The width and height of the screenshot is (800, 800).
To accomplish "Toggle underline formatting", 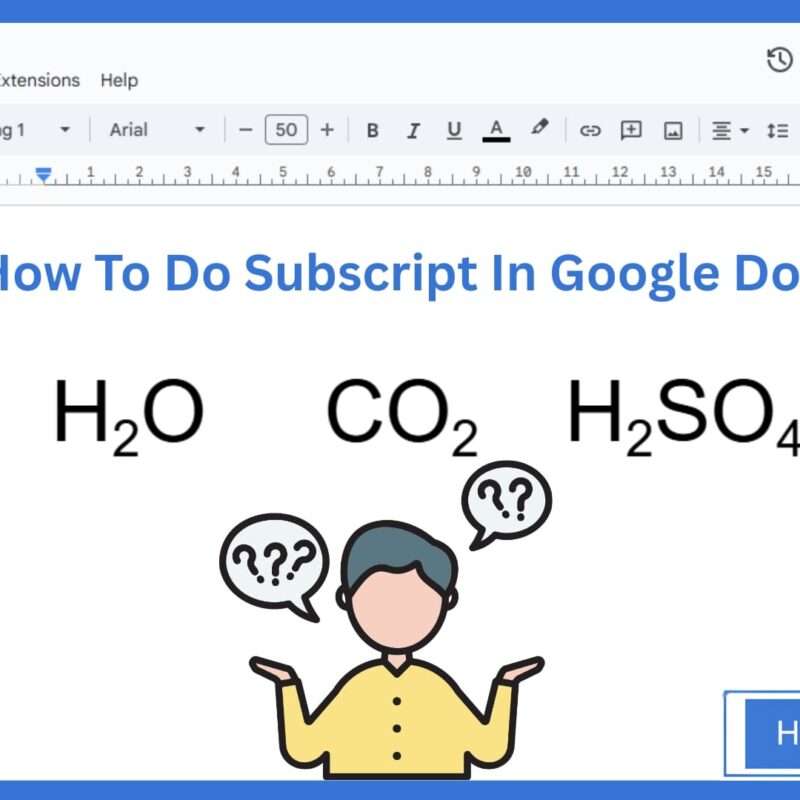I will click(x=454, y=131).
